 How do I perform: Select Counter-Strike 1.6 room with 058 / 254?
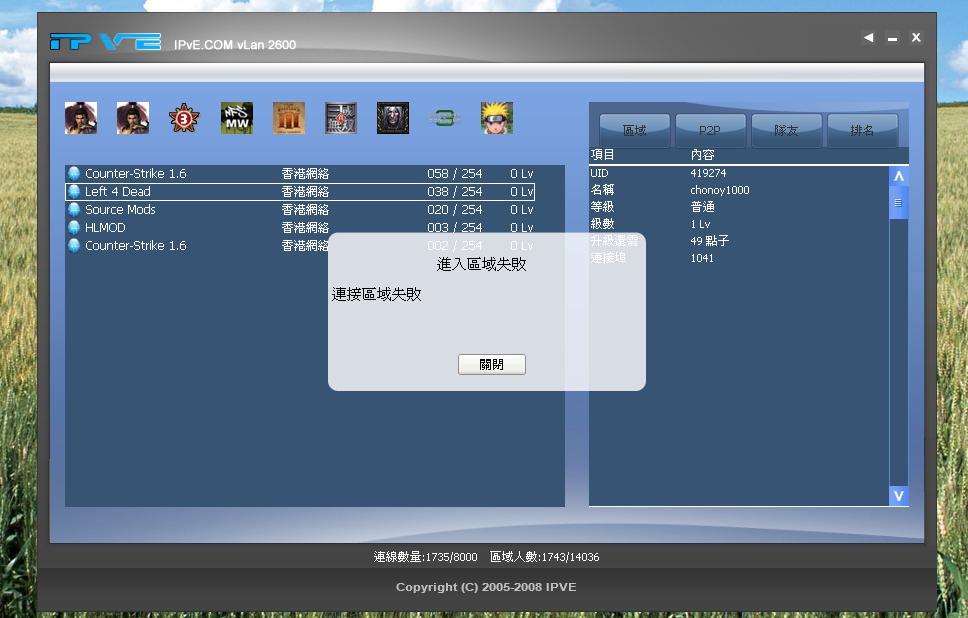click(300, 173)
